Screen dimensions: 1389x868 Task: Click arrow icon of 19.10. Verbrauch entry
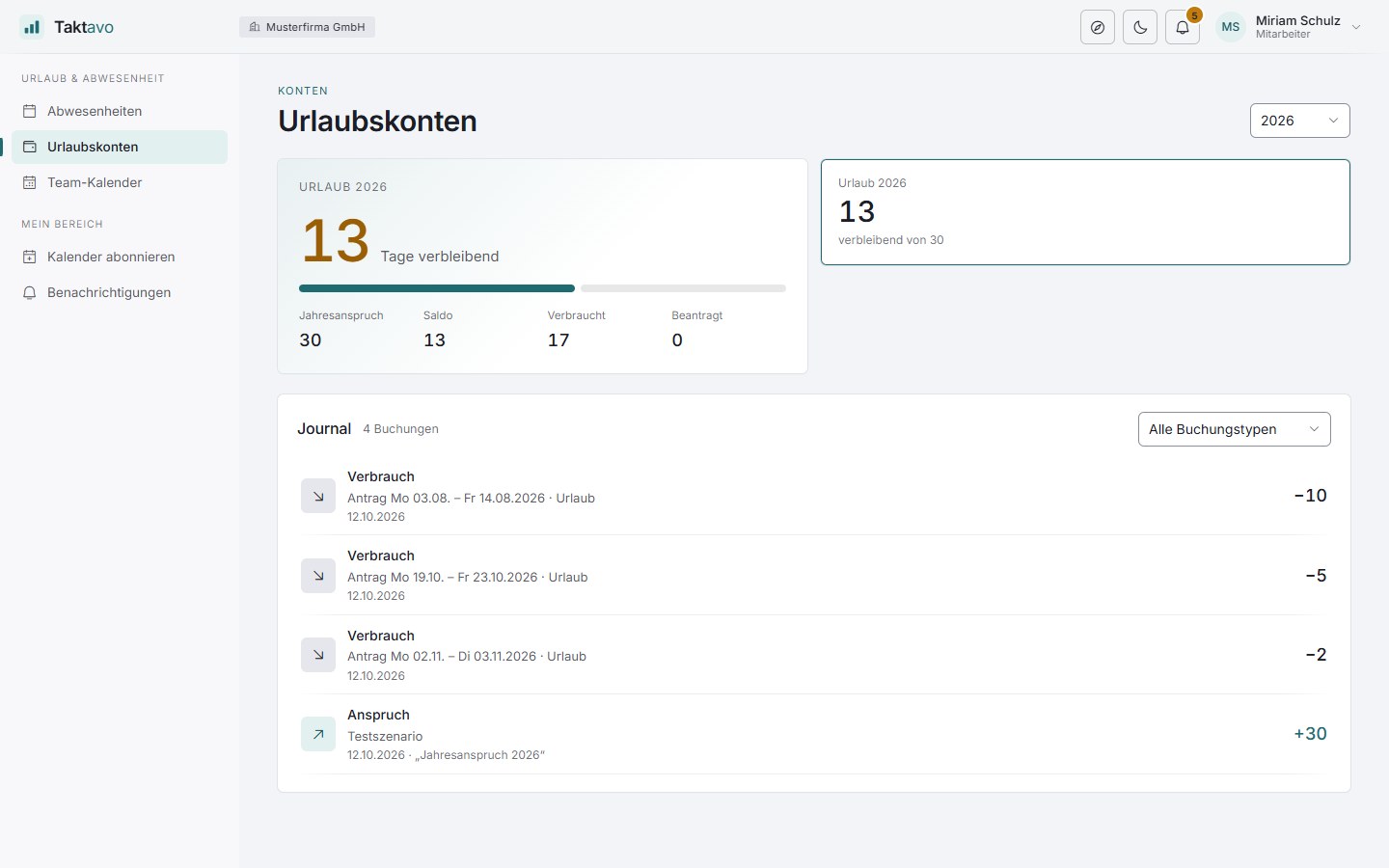click(x=318, y=576)
